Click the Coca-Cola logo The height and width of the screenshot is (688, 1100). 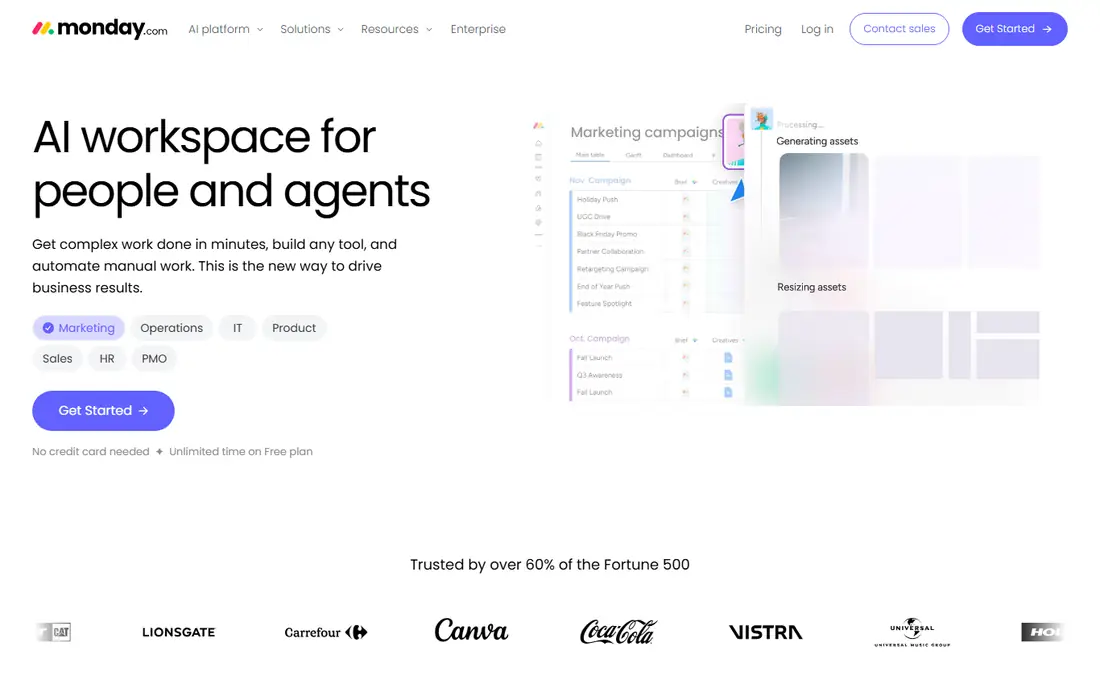[x=617, y=631]
